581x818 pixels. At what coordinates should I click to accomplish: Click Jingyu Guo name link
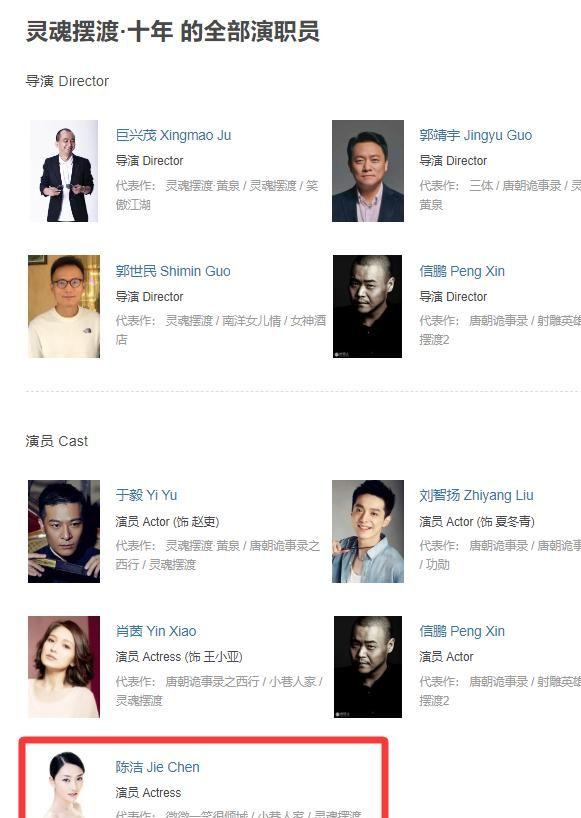point(476,136)
